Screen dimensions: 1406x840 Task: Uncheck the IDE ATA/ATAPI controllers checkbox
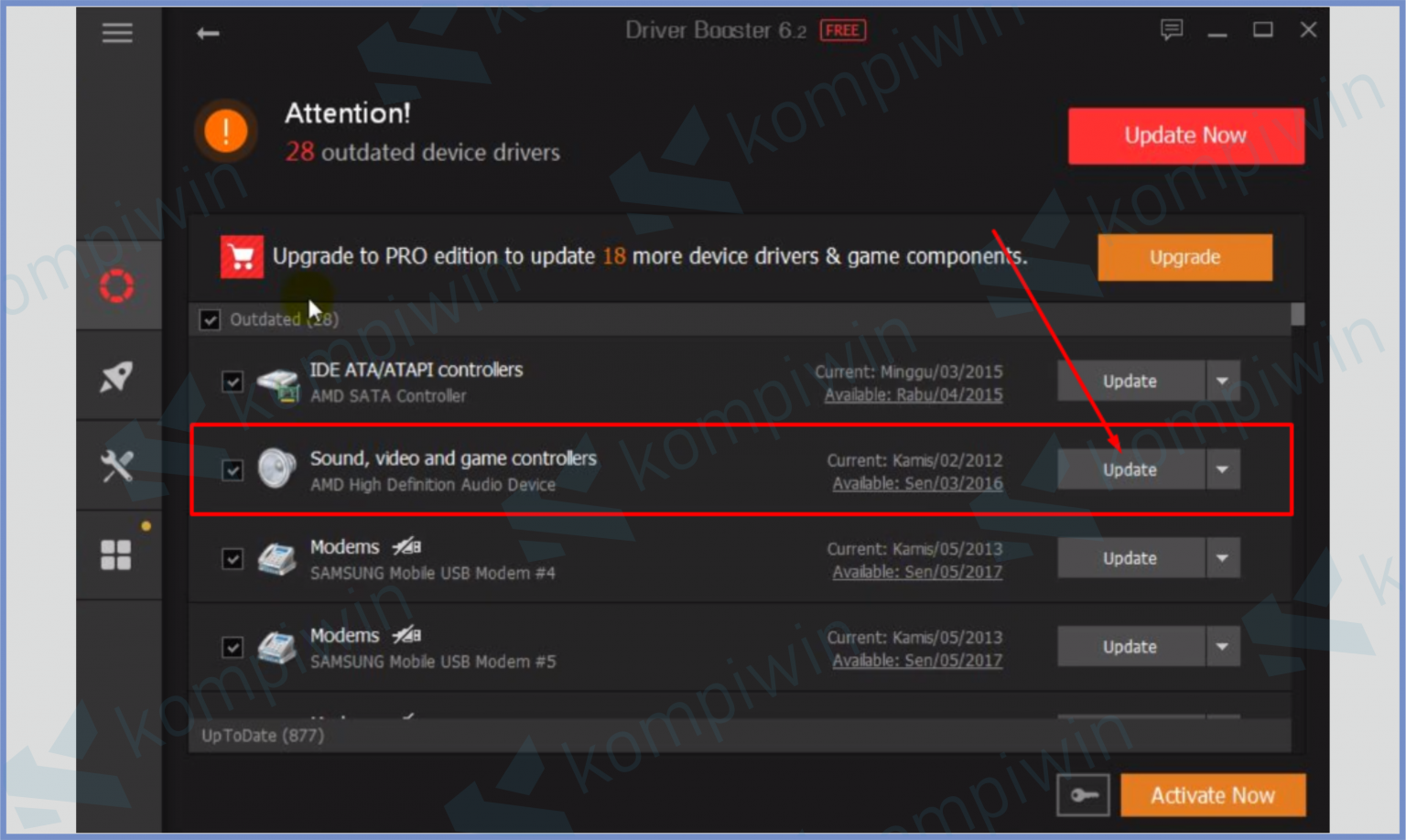[233, 382]
